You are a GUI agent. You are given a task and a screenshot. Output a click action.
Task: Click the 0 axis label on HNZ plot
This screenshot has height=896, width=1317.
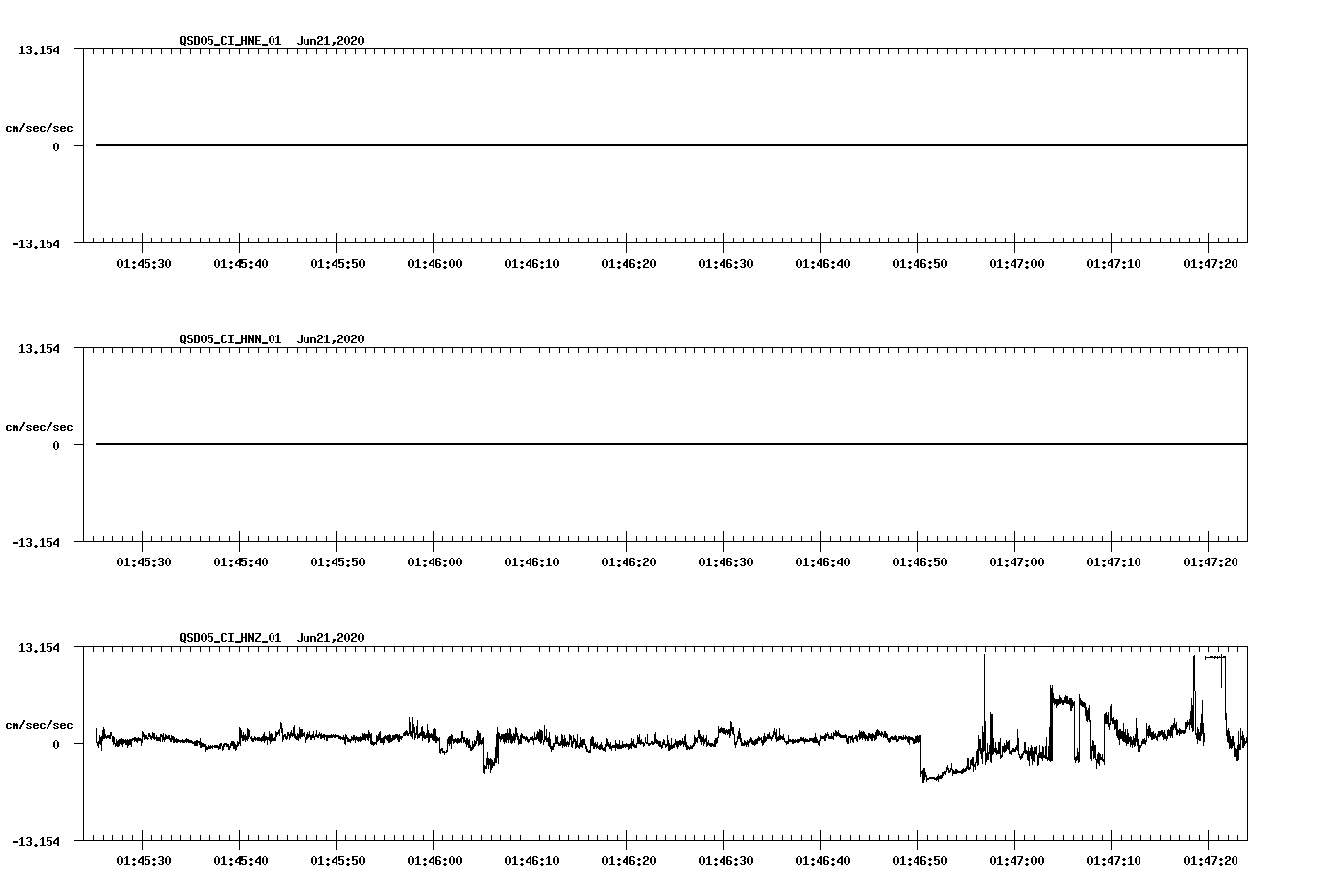point(56,744)
